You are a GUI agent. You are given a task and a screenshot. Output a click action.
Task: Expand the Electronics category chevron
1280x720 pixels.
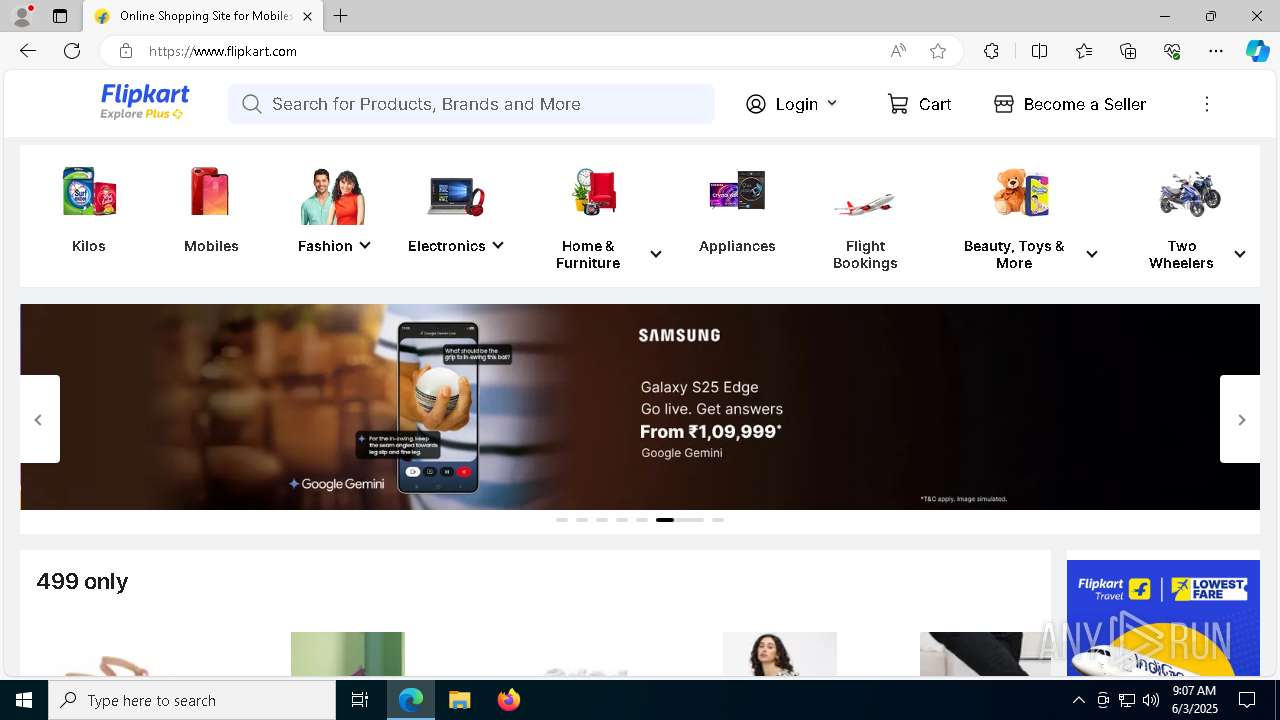[x=498, y=245]
